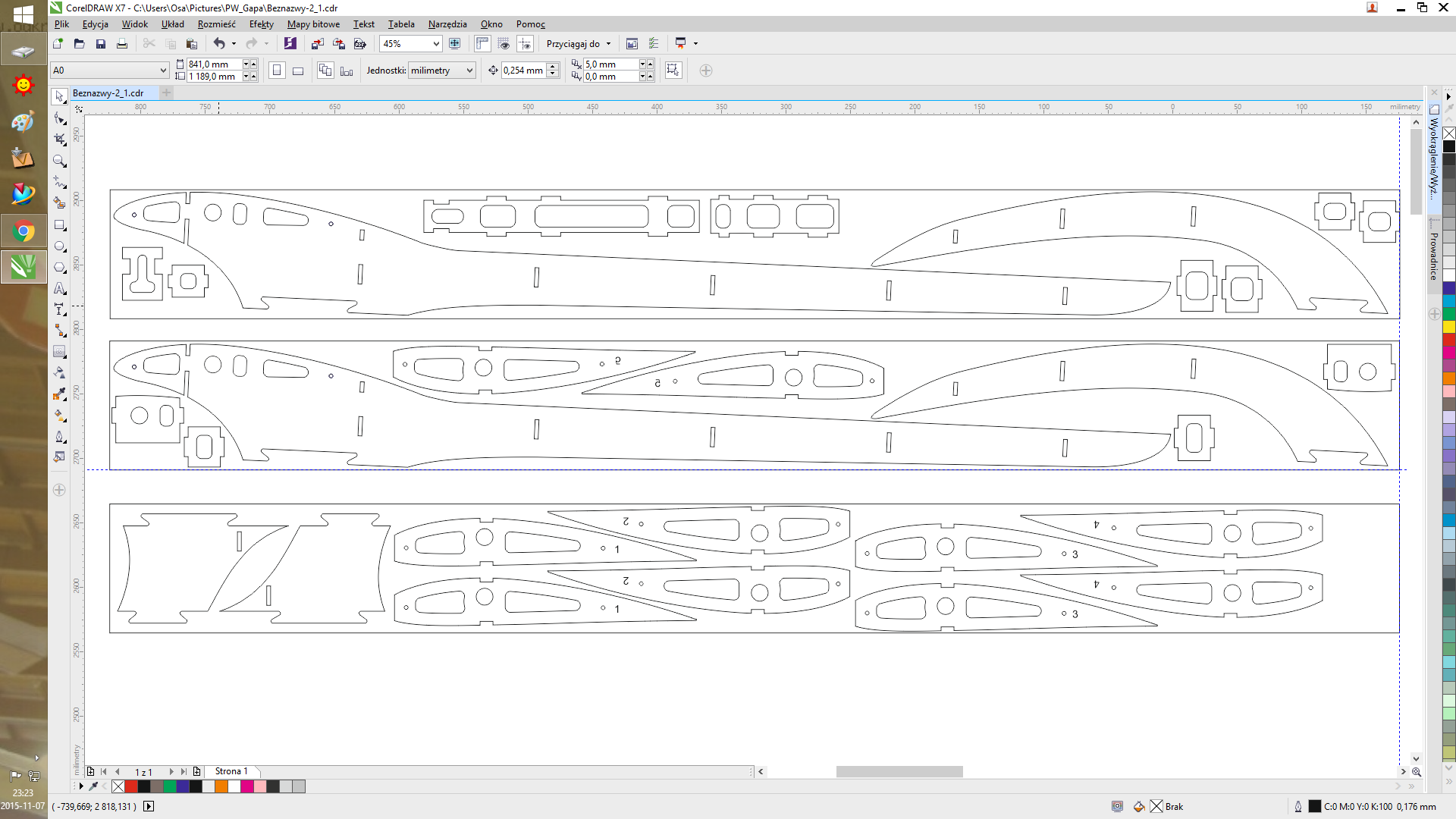Image resolution: width=1456 pixels, height=819 pixels.
Task: Toggle Show grid button
Action: click(504, 44)
